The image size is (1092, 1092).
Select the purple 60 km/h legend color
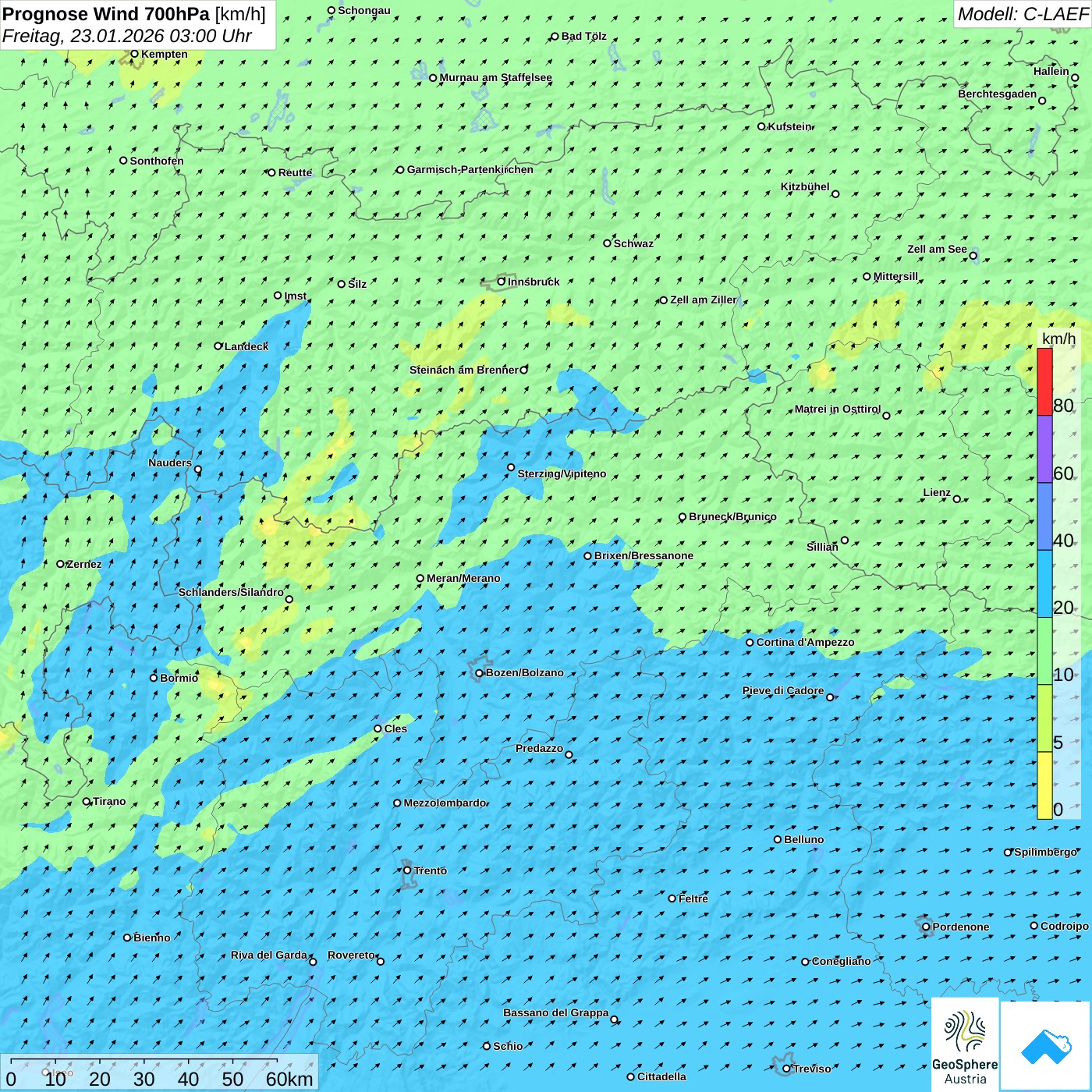(x=1044, y=448)
